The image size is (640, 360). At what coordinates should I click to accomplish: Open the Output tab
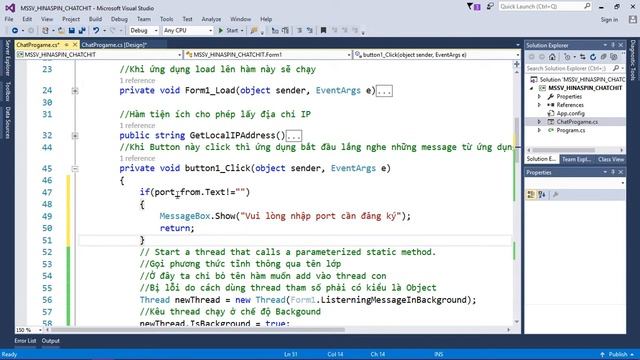click(x=51, y=341)
